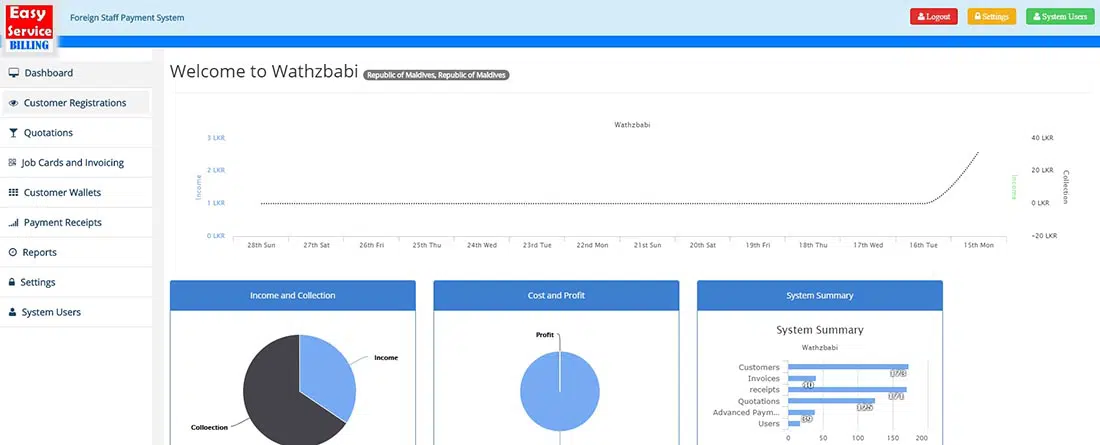The height and width of the screenshot is (445, 1100).
Task: Open the Quotations menu item
Action: click(x=48, y=133)
